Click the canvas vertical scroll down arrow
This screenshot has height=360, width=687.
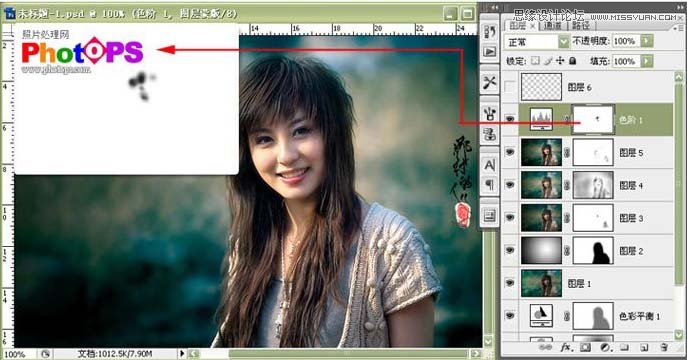[x=487, y=341]
